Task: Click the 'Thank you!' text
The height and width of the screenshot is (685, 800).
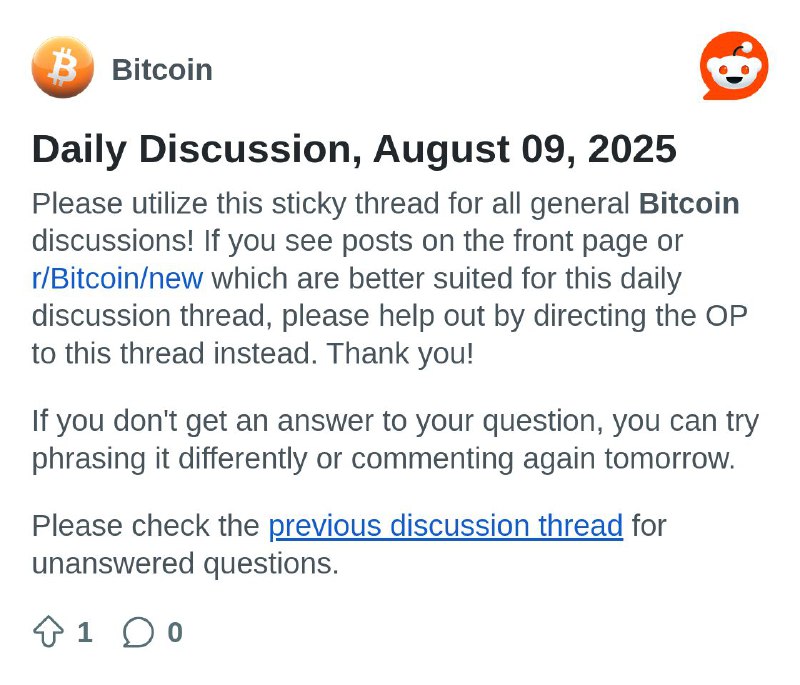Action: [400, 353]
